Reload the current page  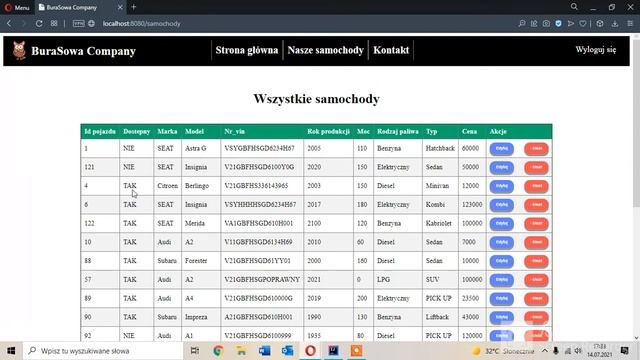point(39,24)
